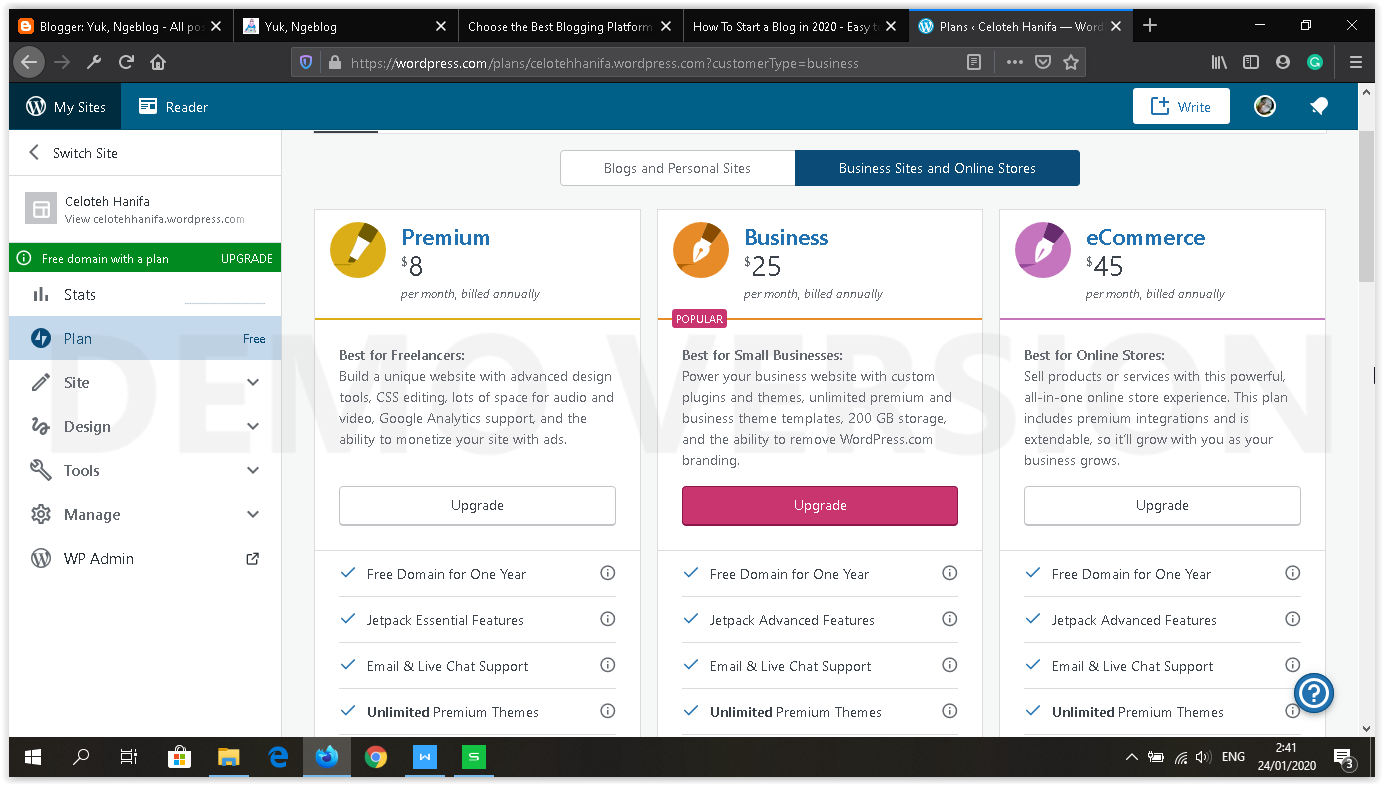Open My Sites in WordPress header

click(x=65, y=107)
